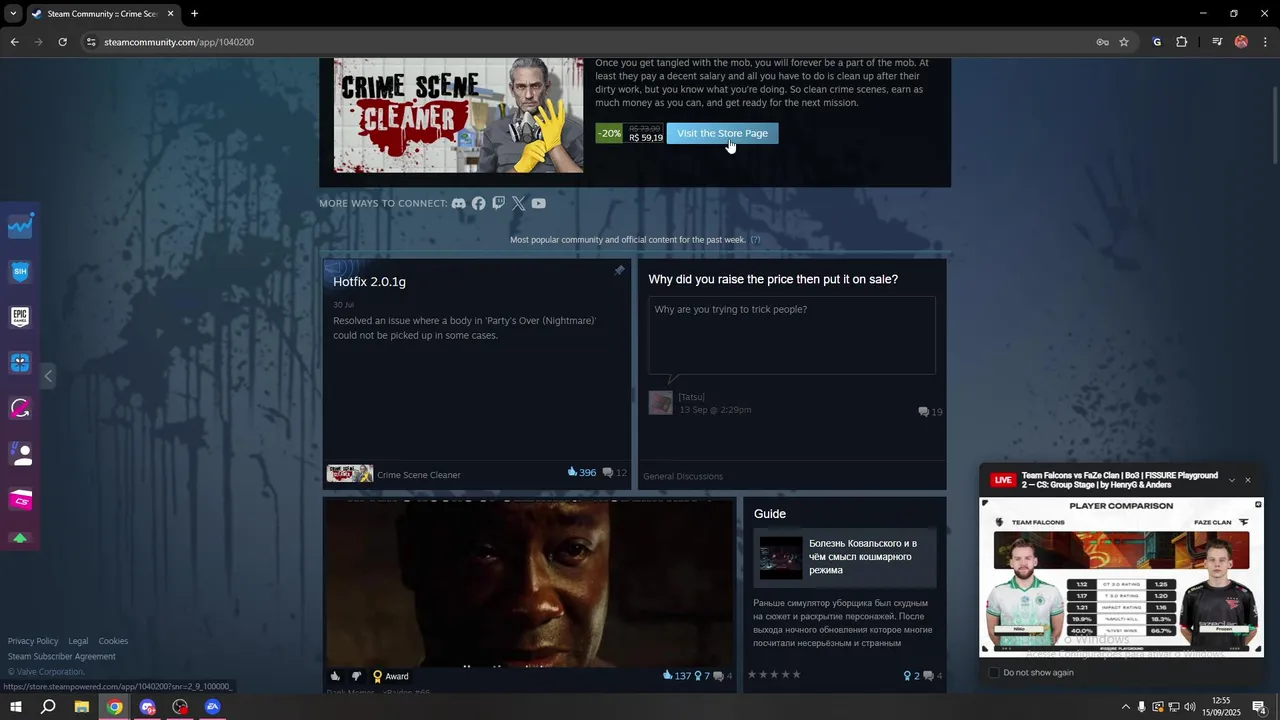This screenshot has width=1280, height=720.
Task: Click the question mark help link
Action: click(x=755, y=240)
